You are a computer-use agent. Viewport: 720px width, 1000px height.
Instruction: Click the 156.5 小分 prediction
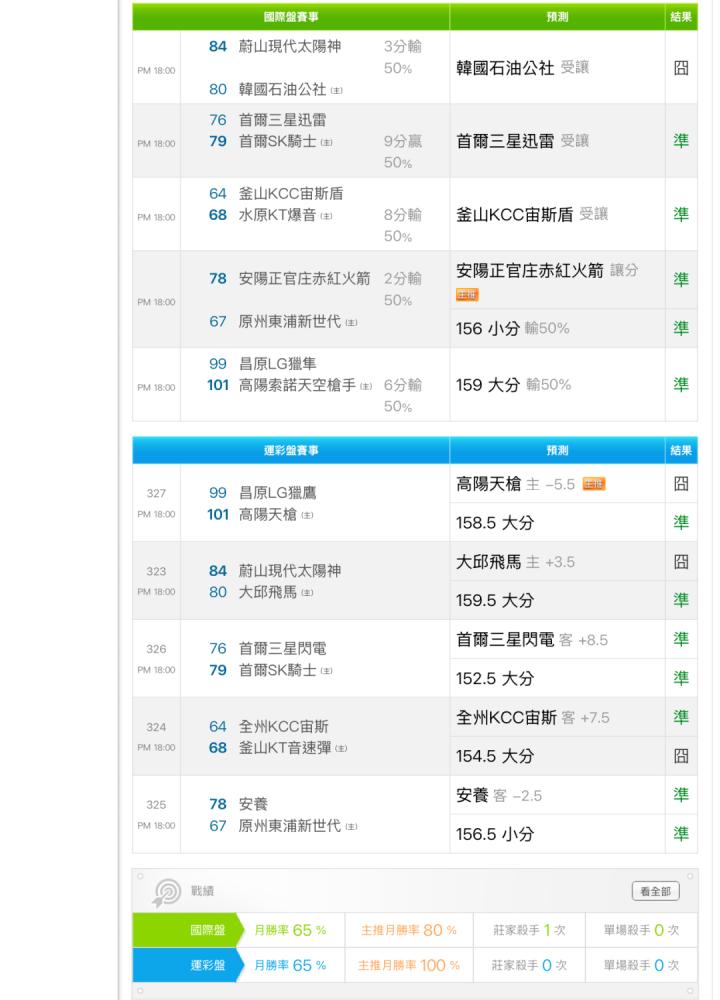[494, 834]
